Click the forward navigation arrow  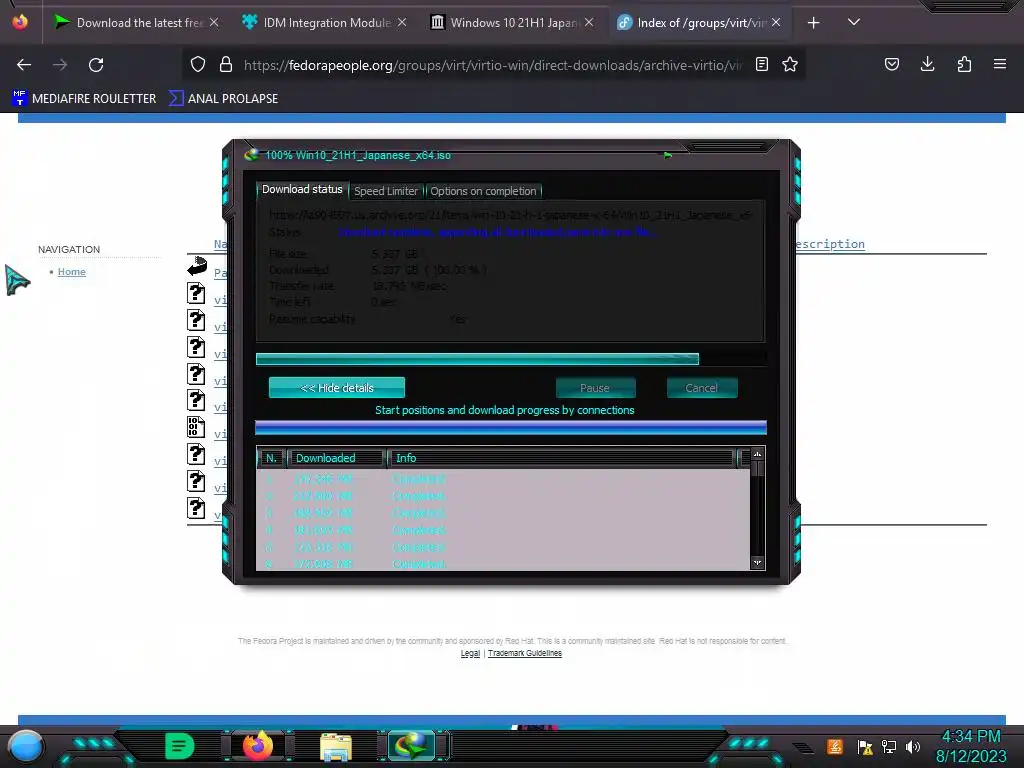coord(60,65)
